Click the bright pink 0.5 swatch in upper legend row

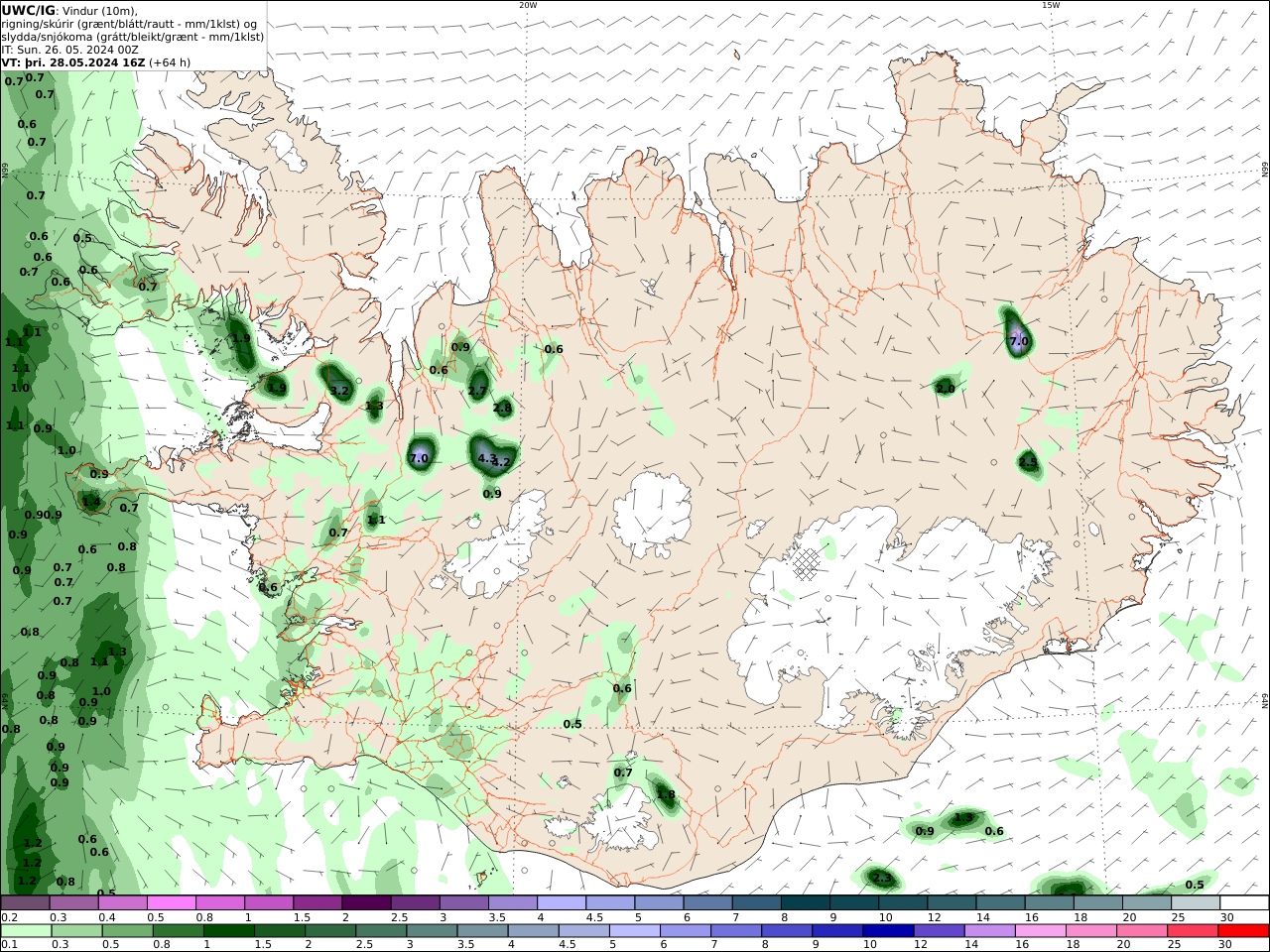172,902
